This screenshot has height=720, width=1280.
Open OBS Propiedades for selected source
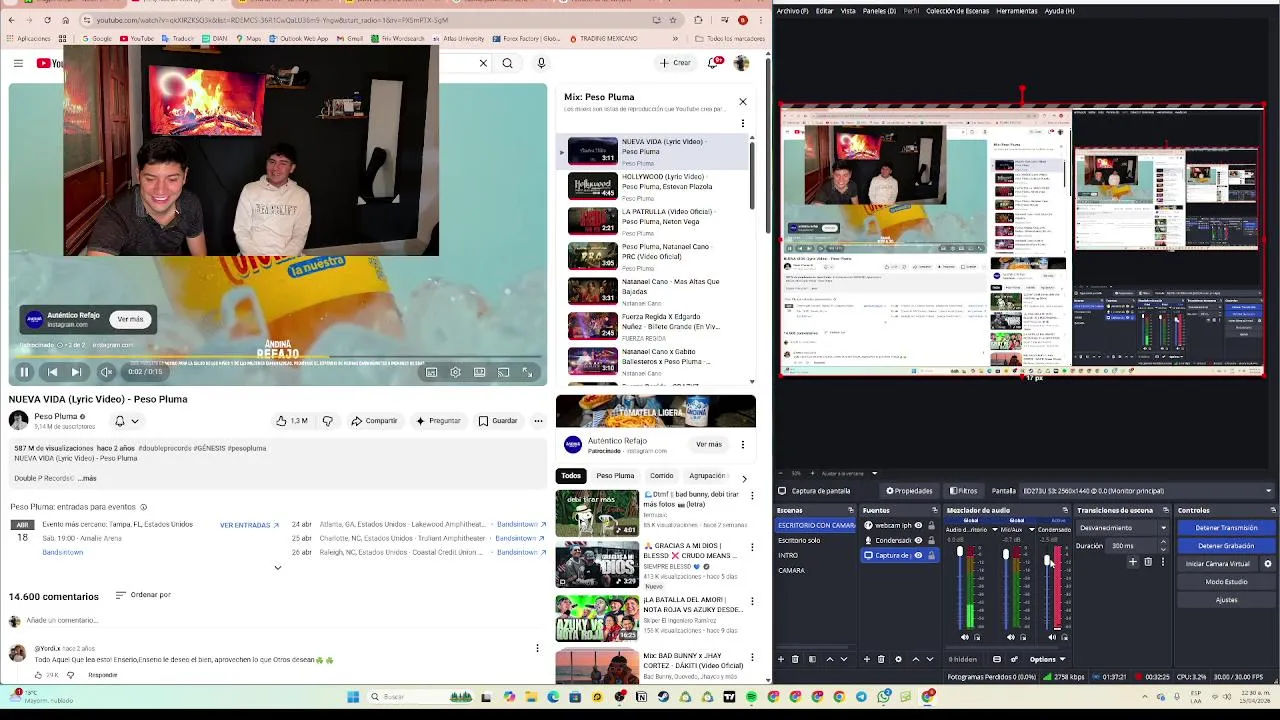click(x=909, y=491)
